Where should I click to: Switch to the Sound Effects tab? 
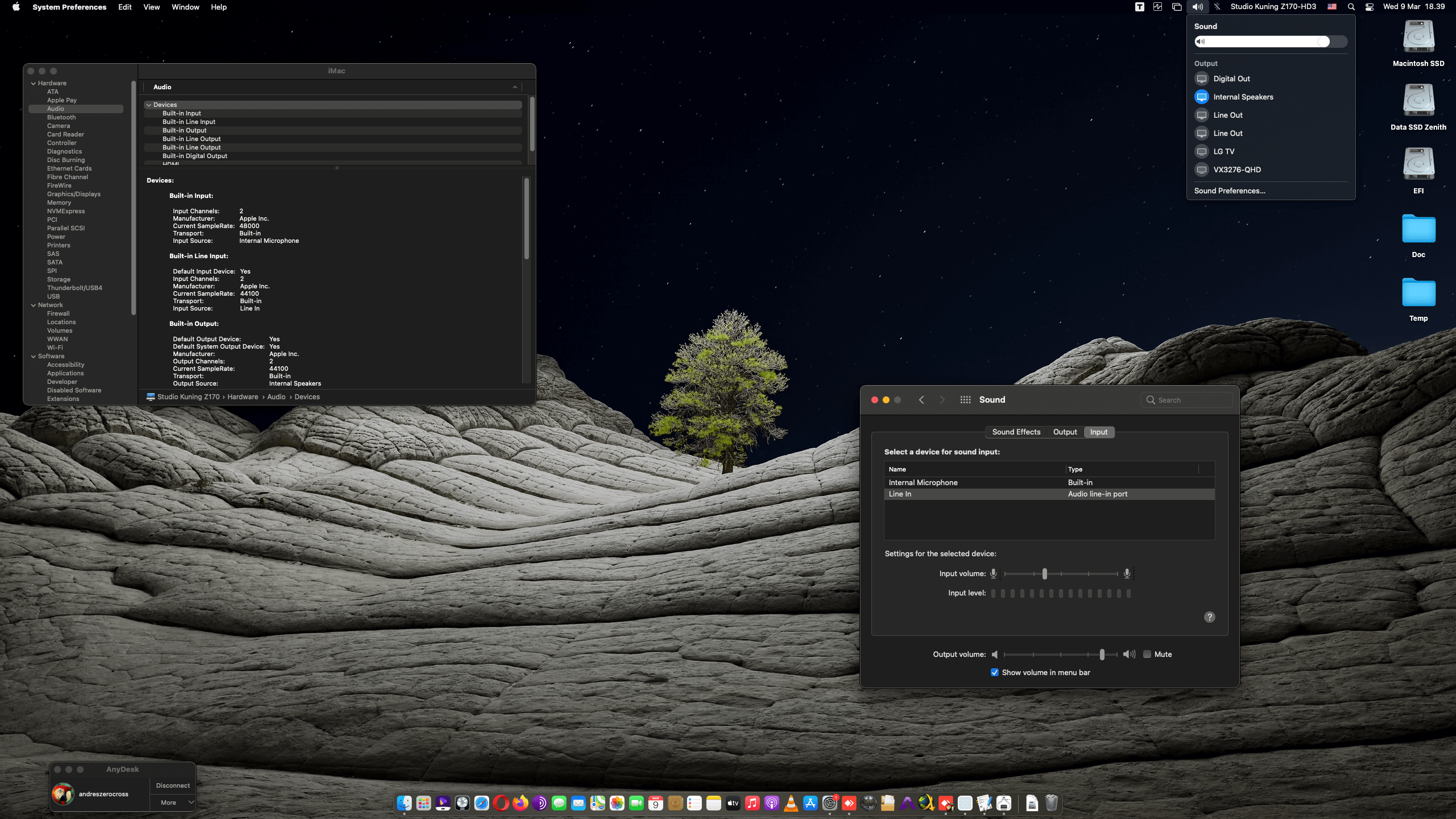[x=1016, y=432]
